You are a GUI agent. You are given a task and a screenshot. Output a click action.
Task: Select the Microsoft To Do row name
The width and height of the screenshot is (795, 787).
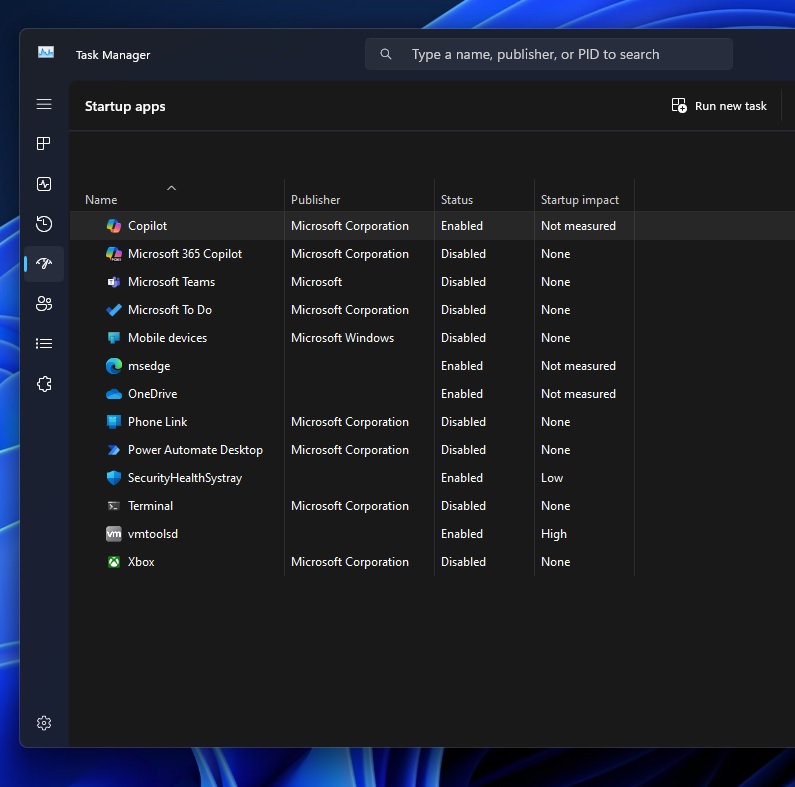click(x=170, y=310)
